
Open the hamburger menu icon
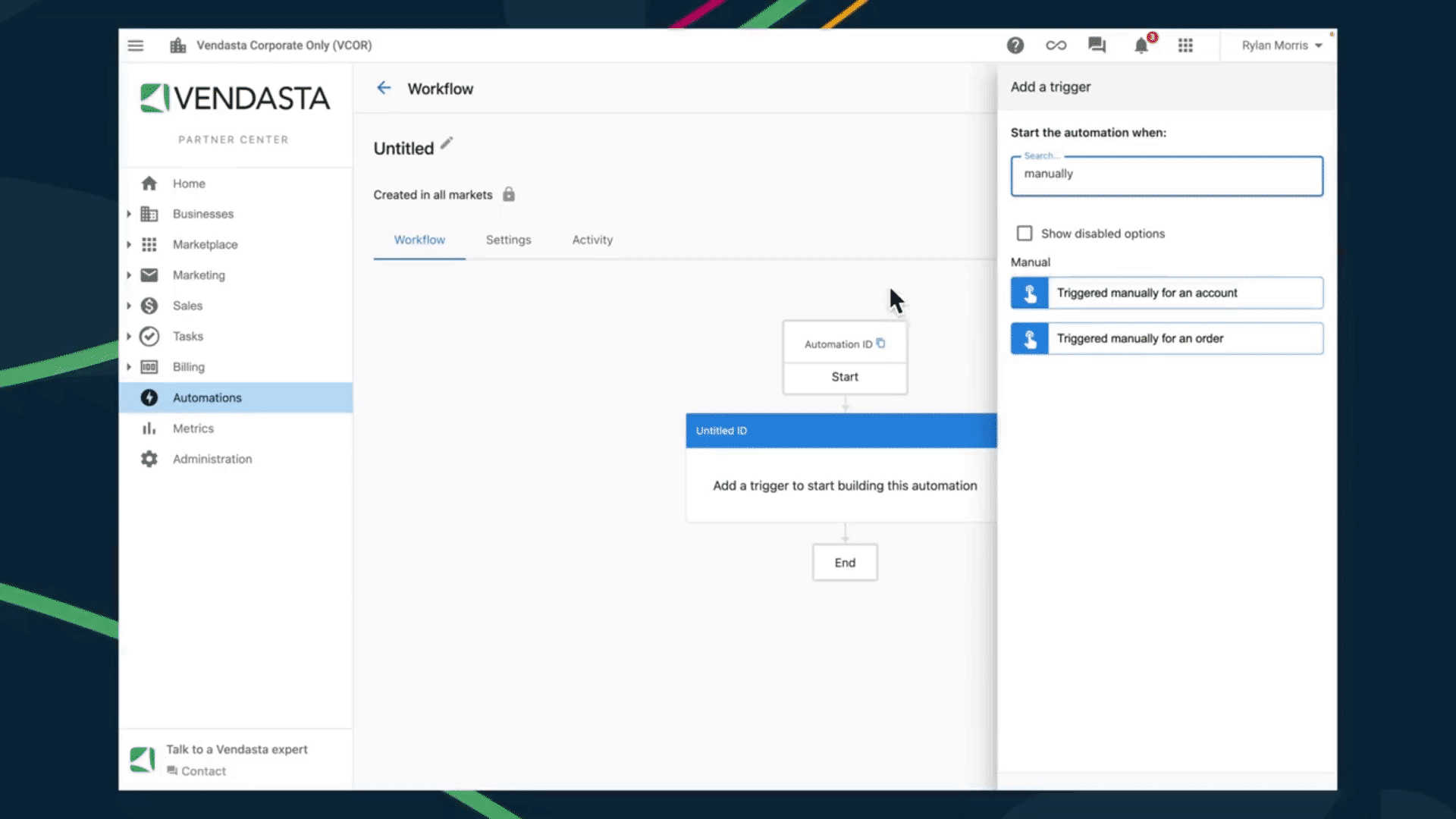136,45
